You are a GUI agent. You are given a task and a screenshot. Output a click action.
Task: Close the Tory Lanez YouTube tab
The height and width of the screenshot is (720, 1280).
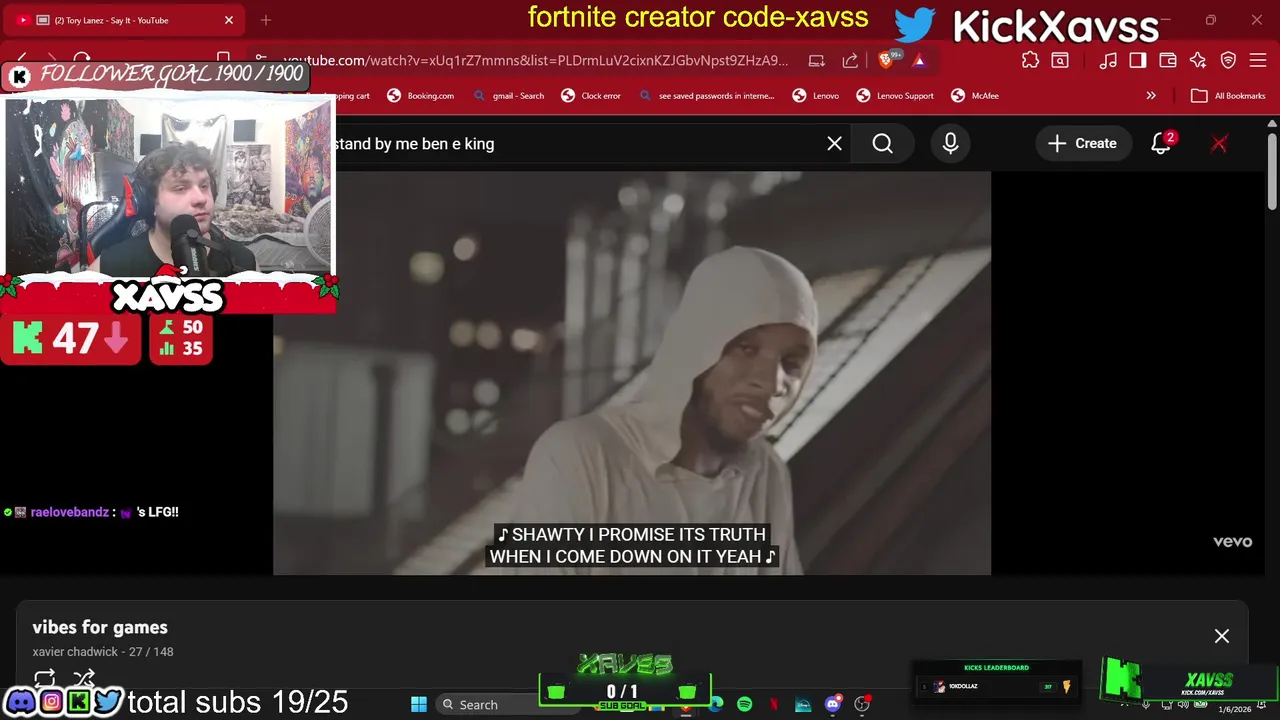[x=228, y=20]
